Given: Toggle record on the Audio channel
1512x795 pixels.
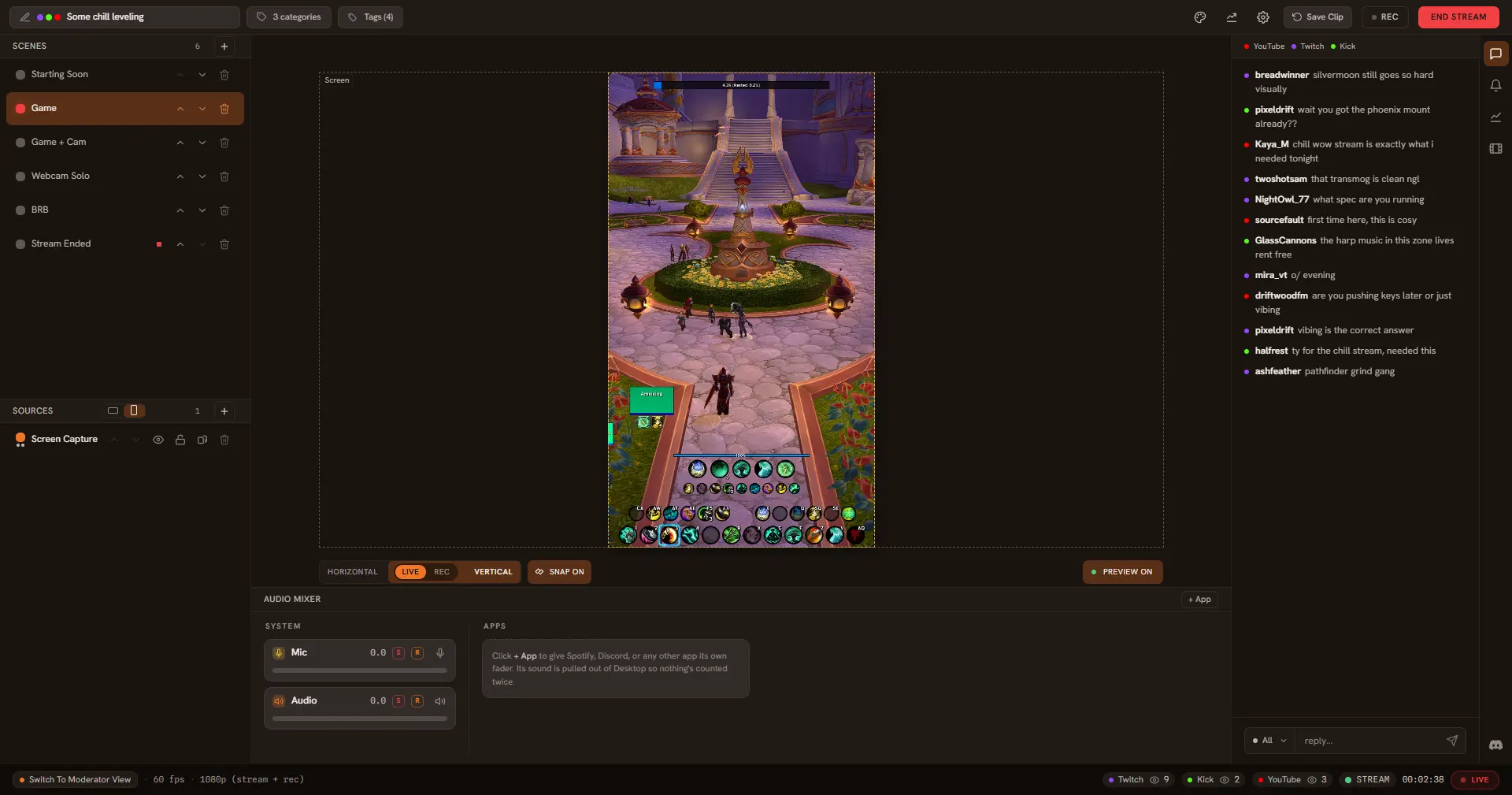Looking at the screenshot, I should click(x=417, y=701).
